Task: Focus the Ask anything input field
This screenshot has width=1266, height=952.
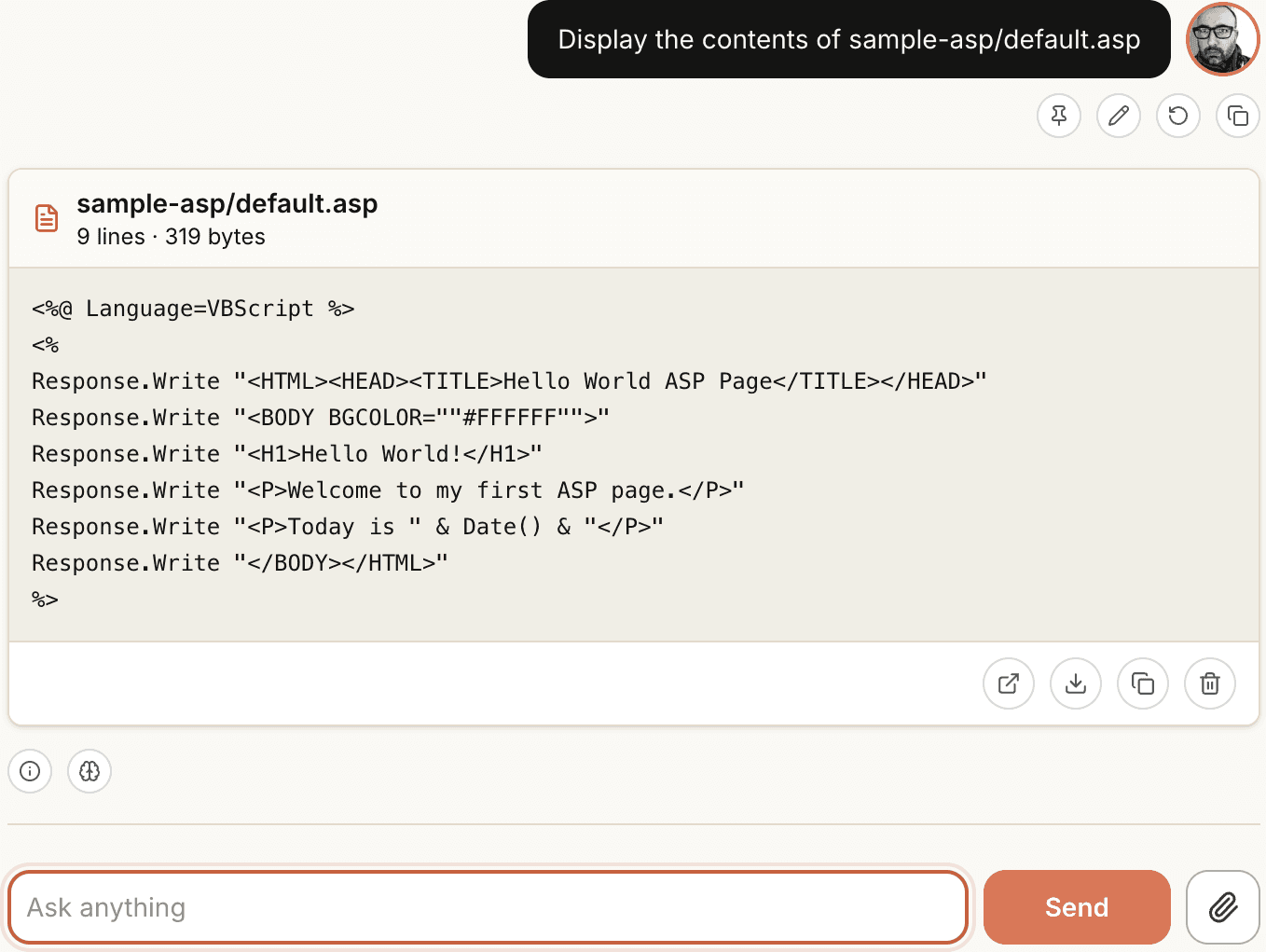Action: click(488, 907)
